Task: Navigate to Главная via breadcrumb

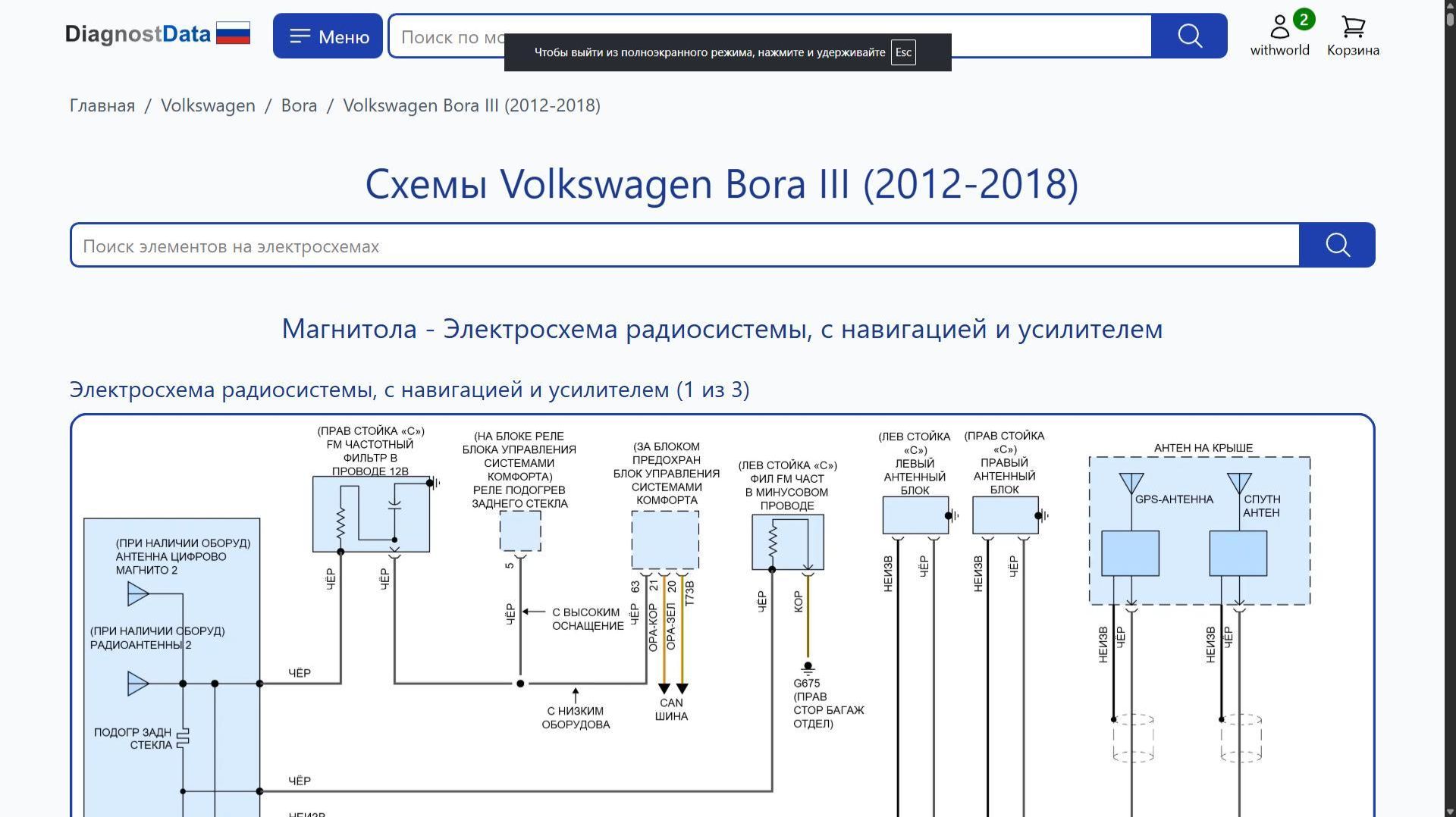Action: pos(101,105)
